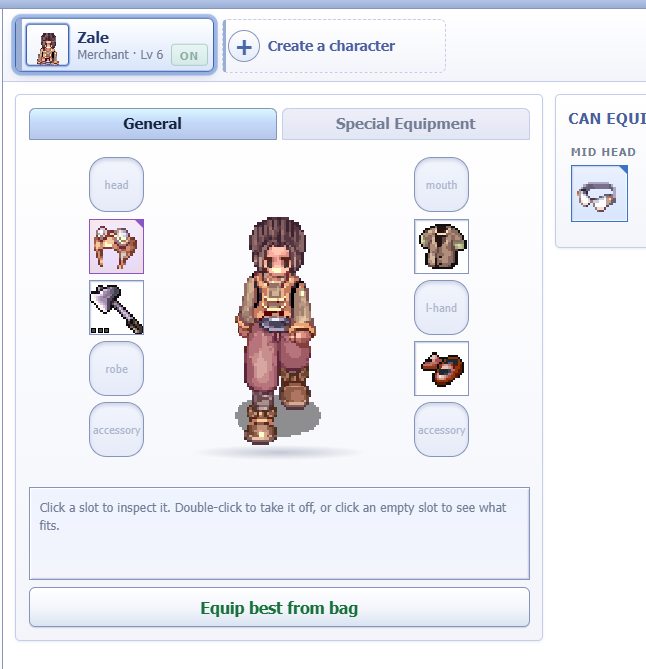Select the empty left-side accessory slot
This screenshot has width=646, height=669.
(116, 430)
